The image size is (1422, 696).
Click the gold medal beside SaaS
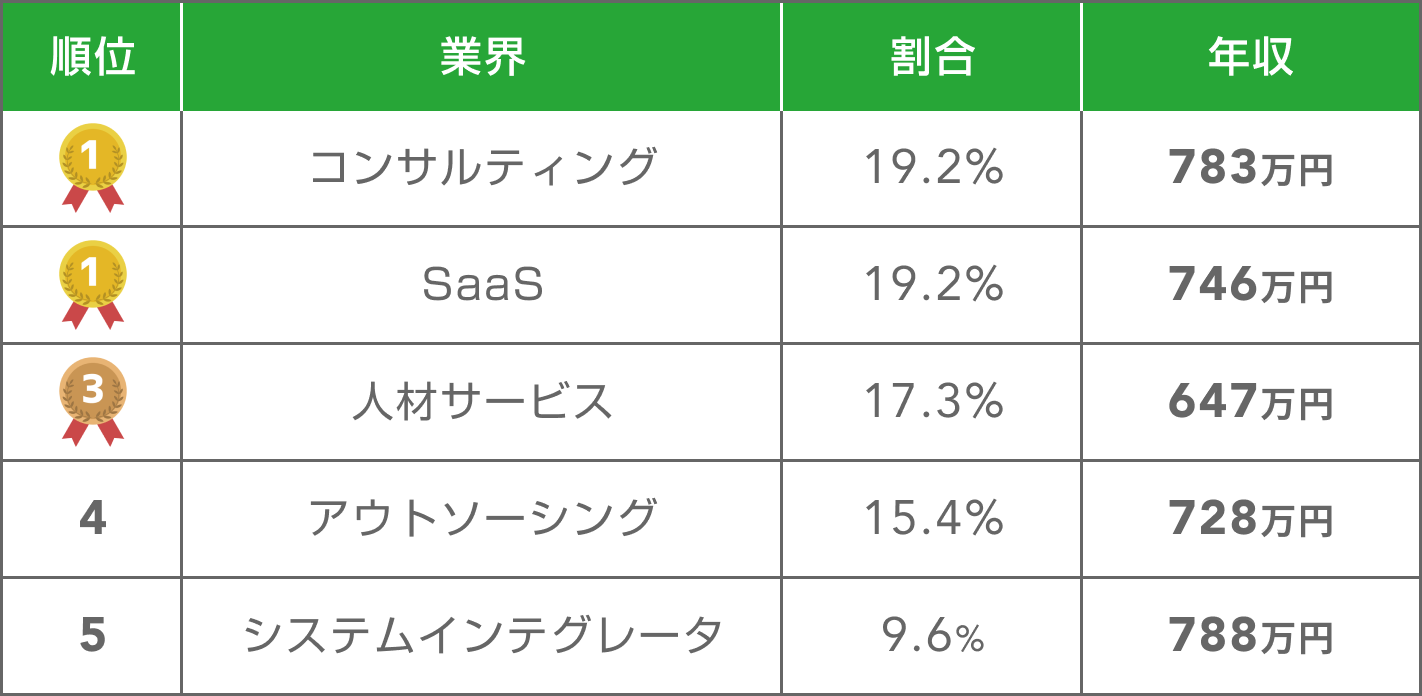pyautogui.click(x=92, y=285)
